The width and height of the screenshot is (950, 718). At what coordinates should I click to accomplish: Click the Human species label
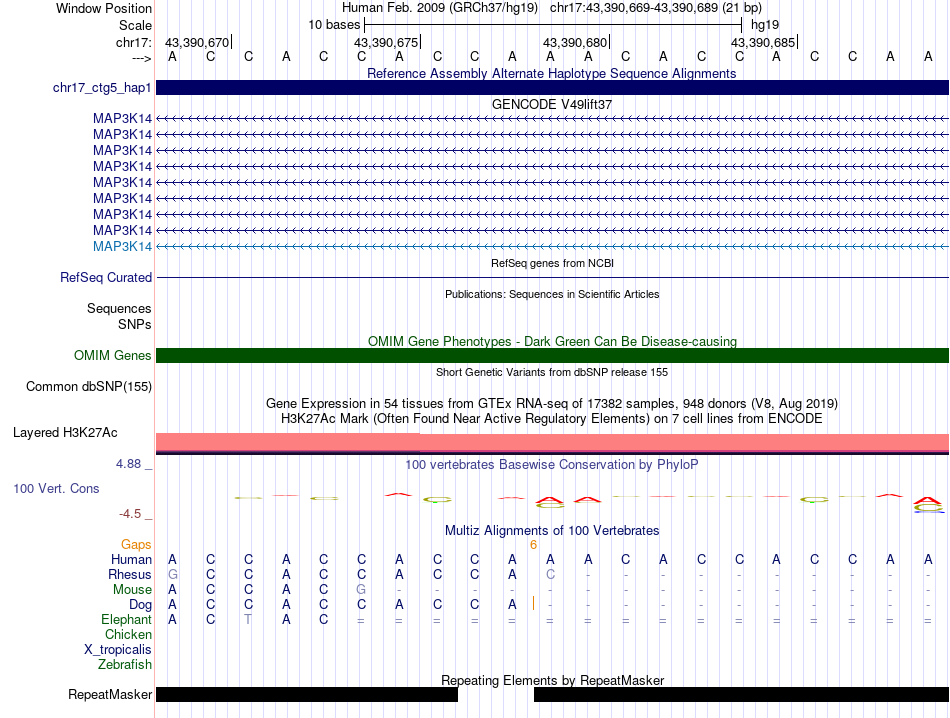click(131, 559)
